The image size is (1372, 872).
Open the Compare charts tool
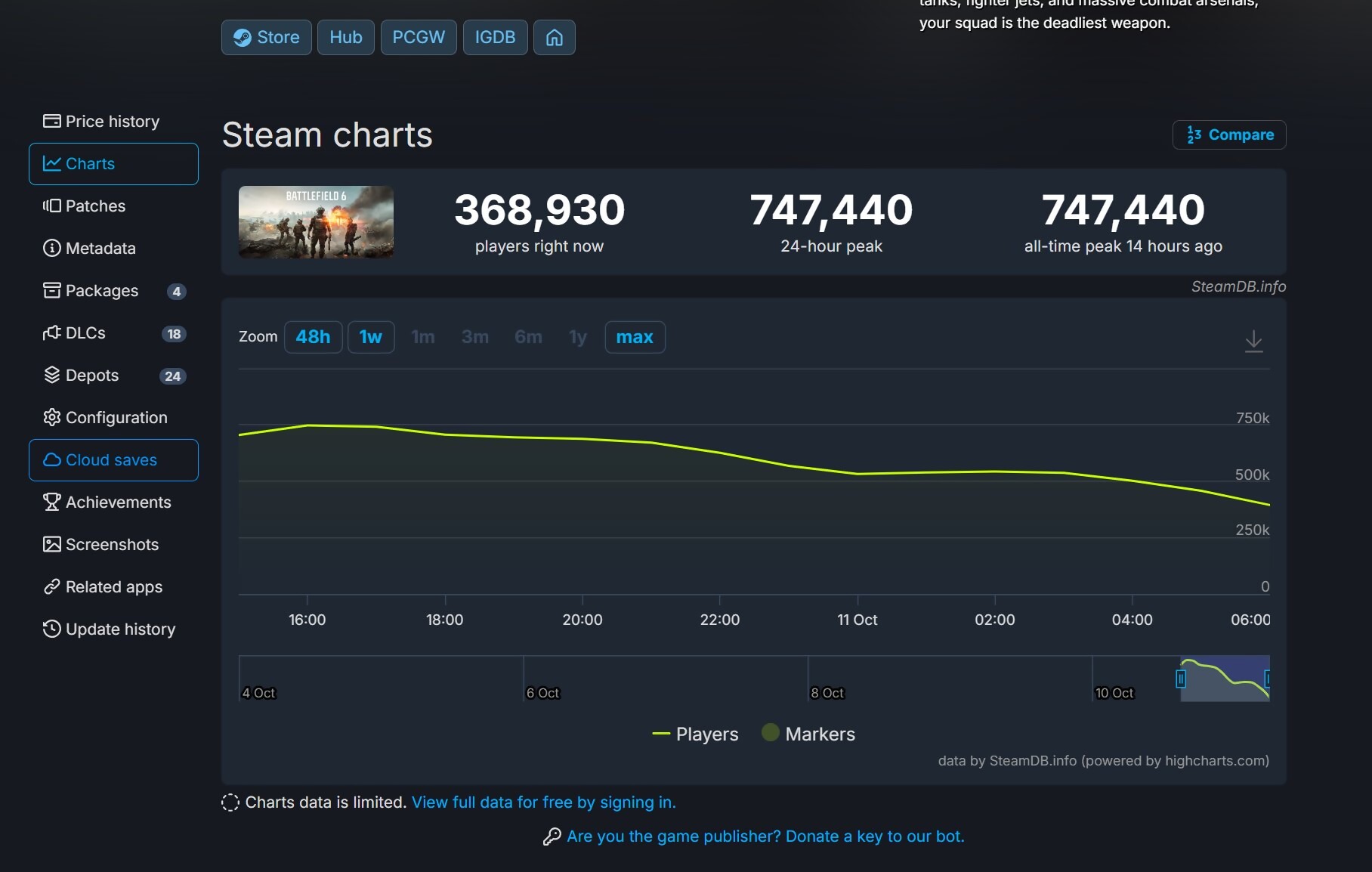point(1229,135)
